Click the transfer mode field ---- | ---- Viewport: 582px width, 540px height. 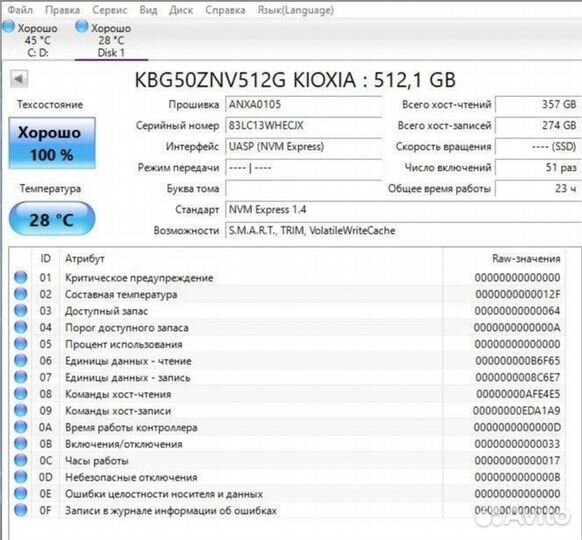click(x=304, y=168)
